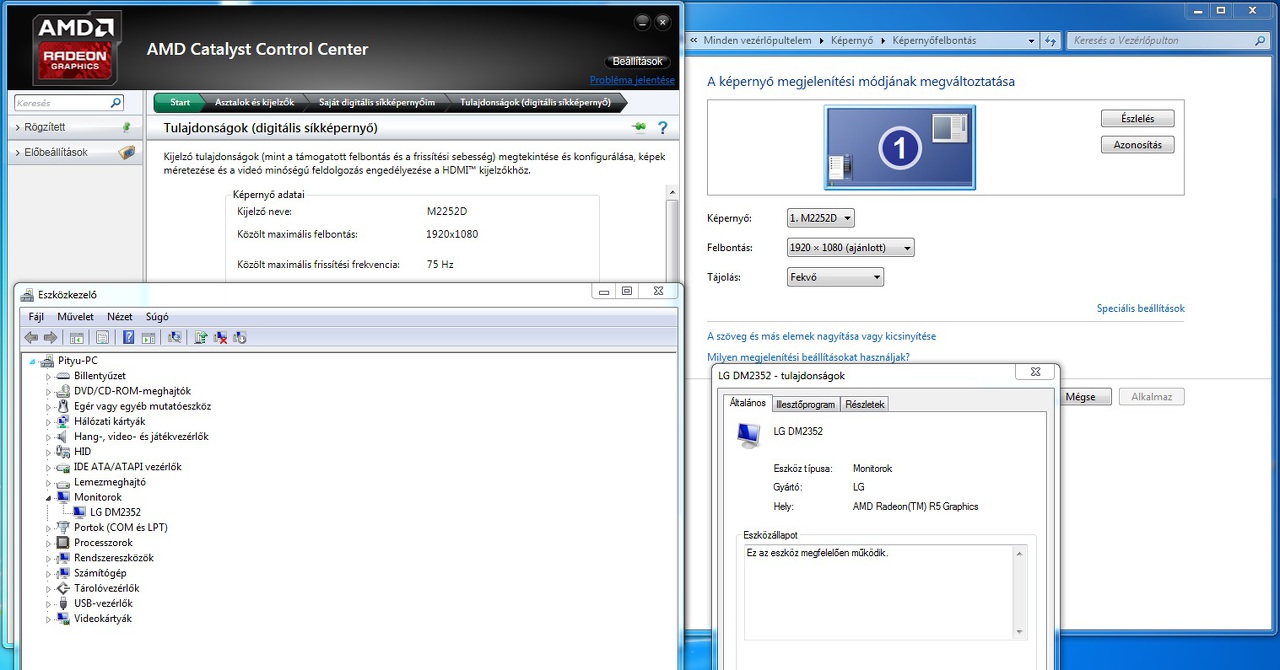Screen dimensions: 1280x670
Task: Click the Azonosítás button
Action: [x=1138, y=145]
